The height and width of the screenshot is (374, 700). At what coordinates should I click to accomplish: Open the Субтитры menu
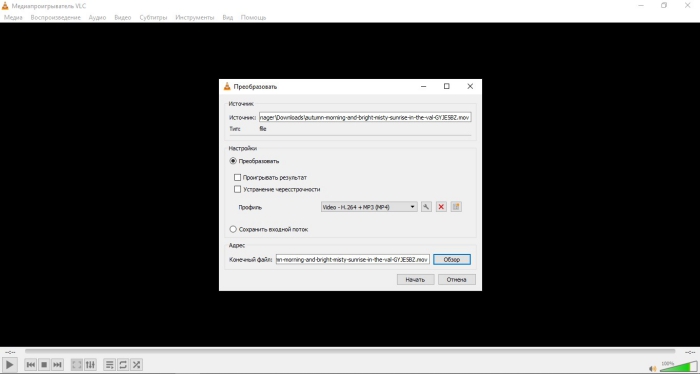[x=153, y=17]
